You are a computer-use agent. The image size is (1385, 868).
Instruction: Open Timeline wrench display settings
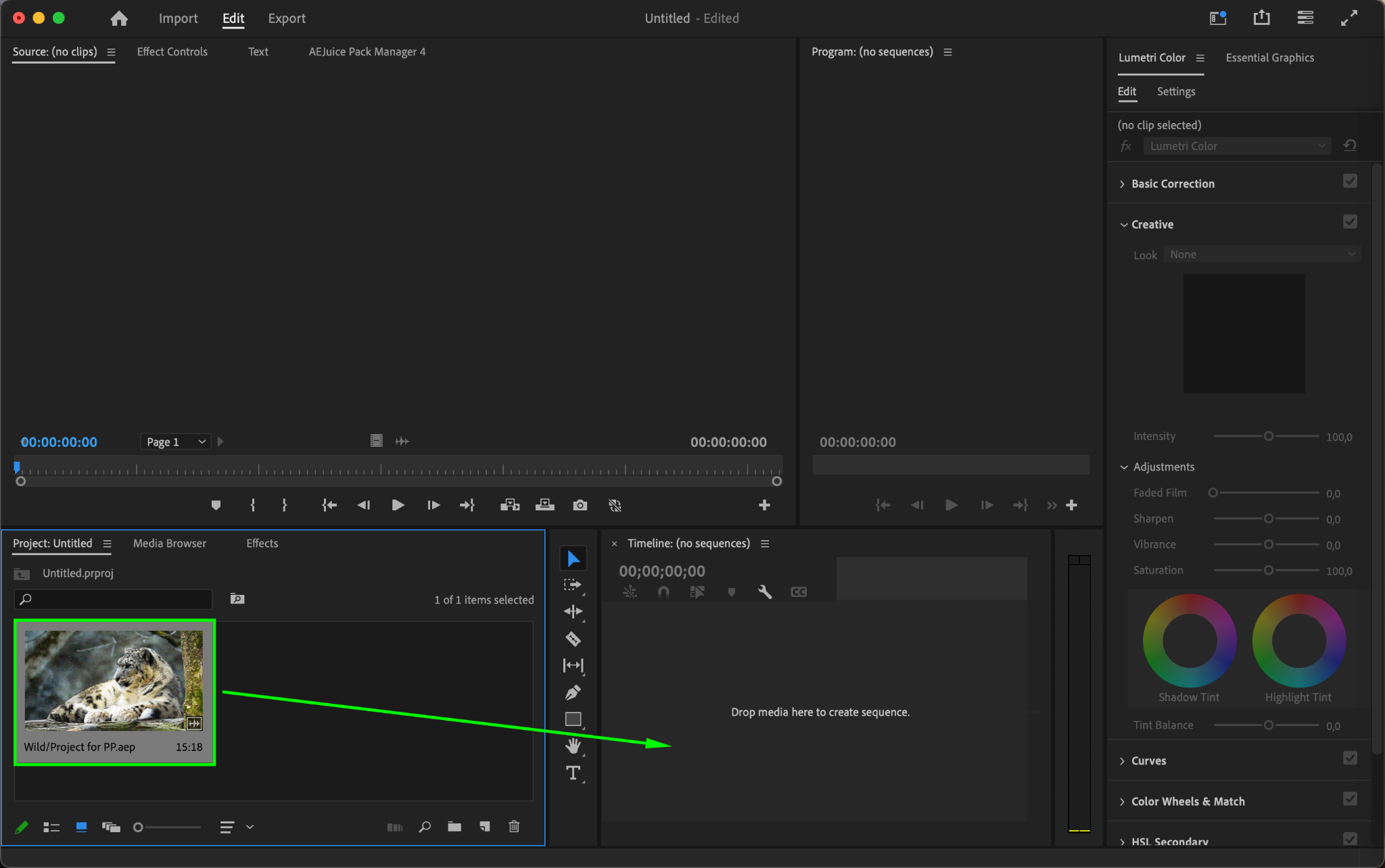coord(765,592)
